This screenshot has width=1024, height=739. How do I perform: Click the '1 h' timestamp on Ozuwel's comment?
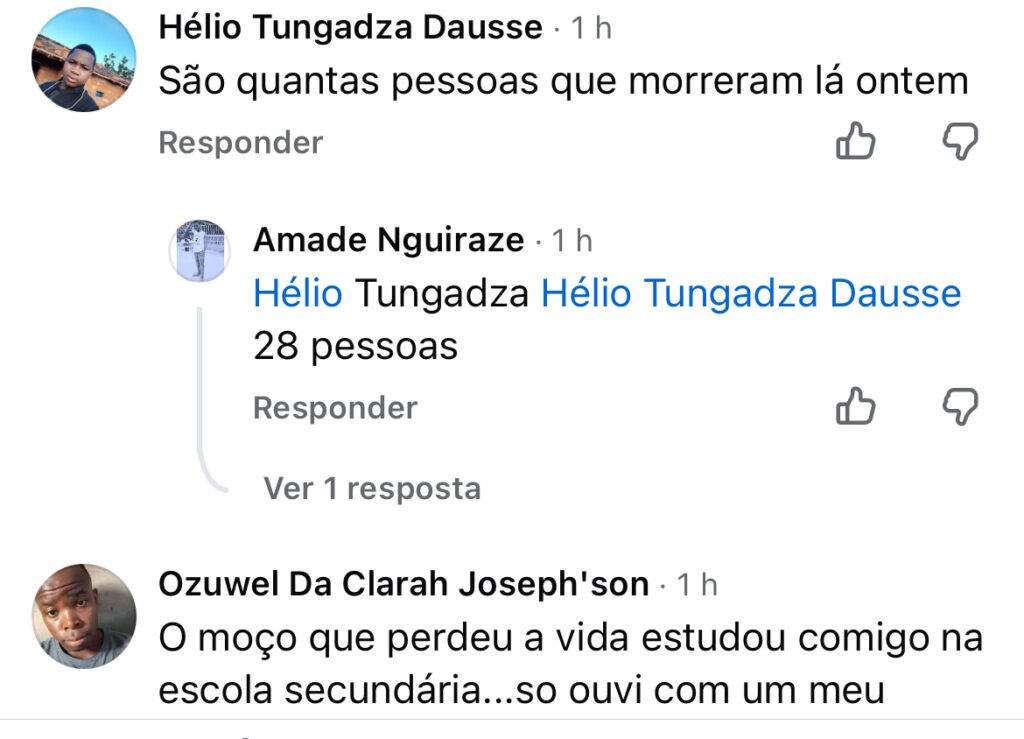click(697, 585)
